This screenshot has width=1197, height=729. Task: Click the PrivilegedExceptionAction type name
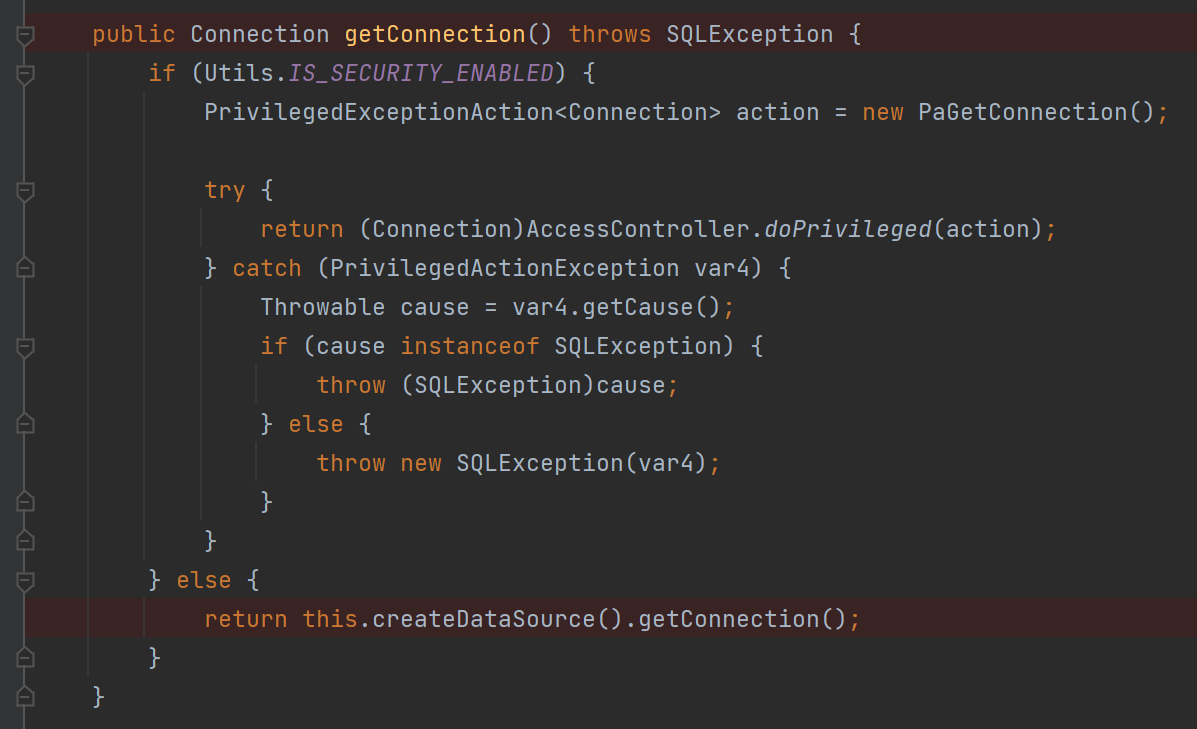coord(378,112)
